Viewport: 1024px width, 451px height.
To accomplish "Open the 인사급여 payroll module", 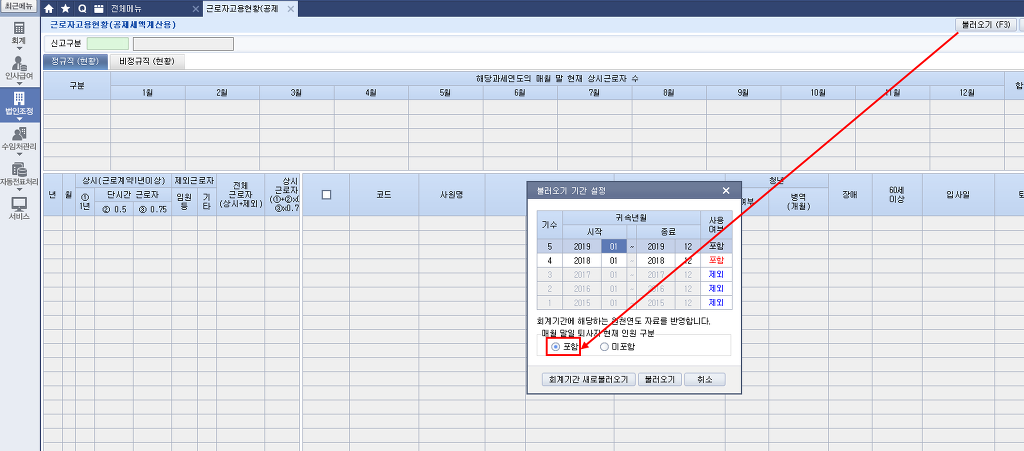I will 19,67.
